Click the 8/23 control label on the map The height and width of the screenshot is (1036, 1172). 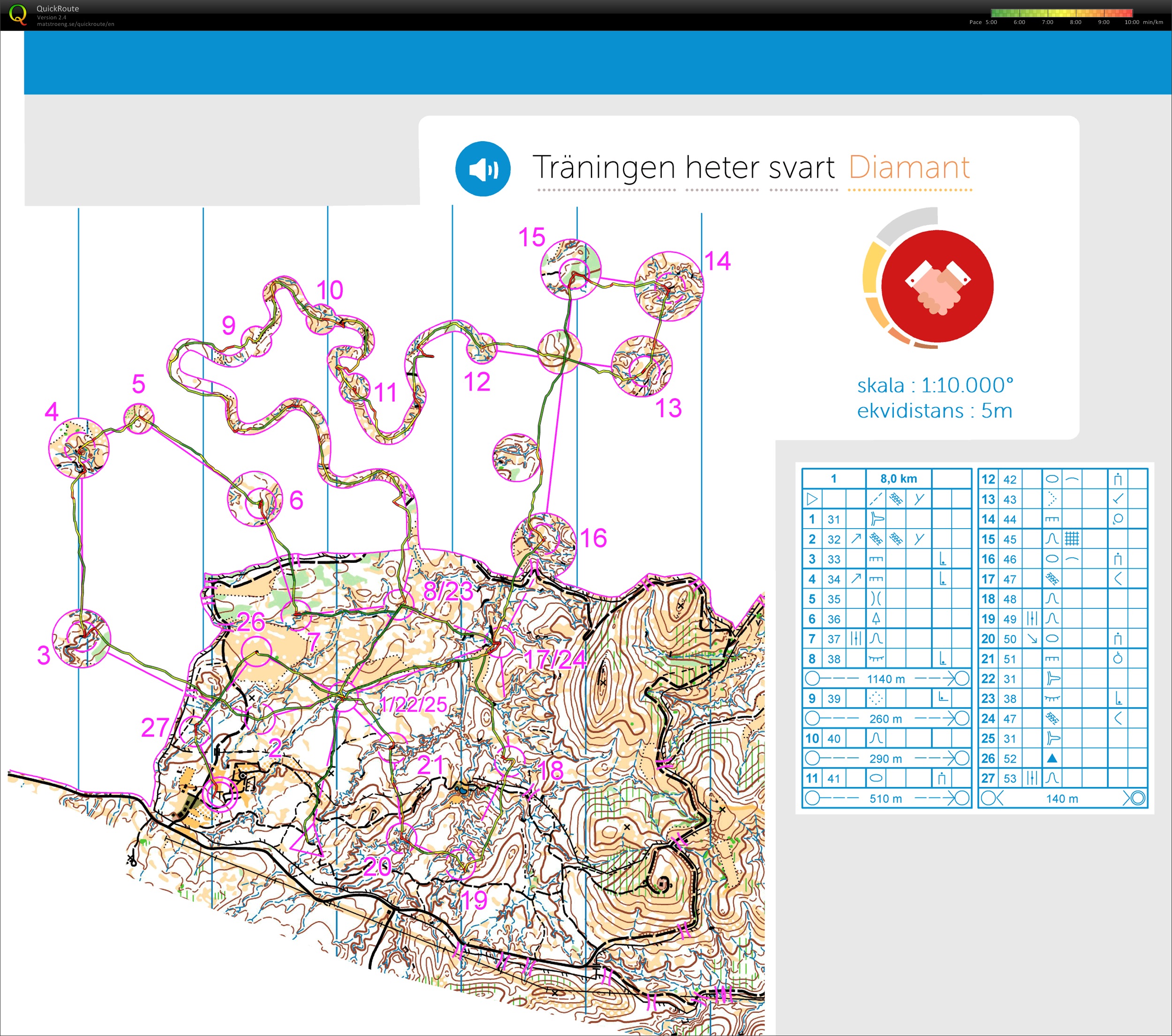click(x=448, y=591)
